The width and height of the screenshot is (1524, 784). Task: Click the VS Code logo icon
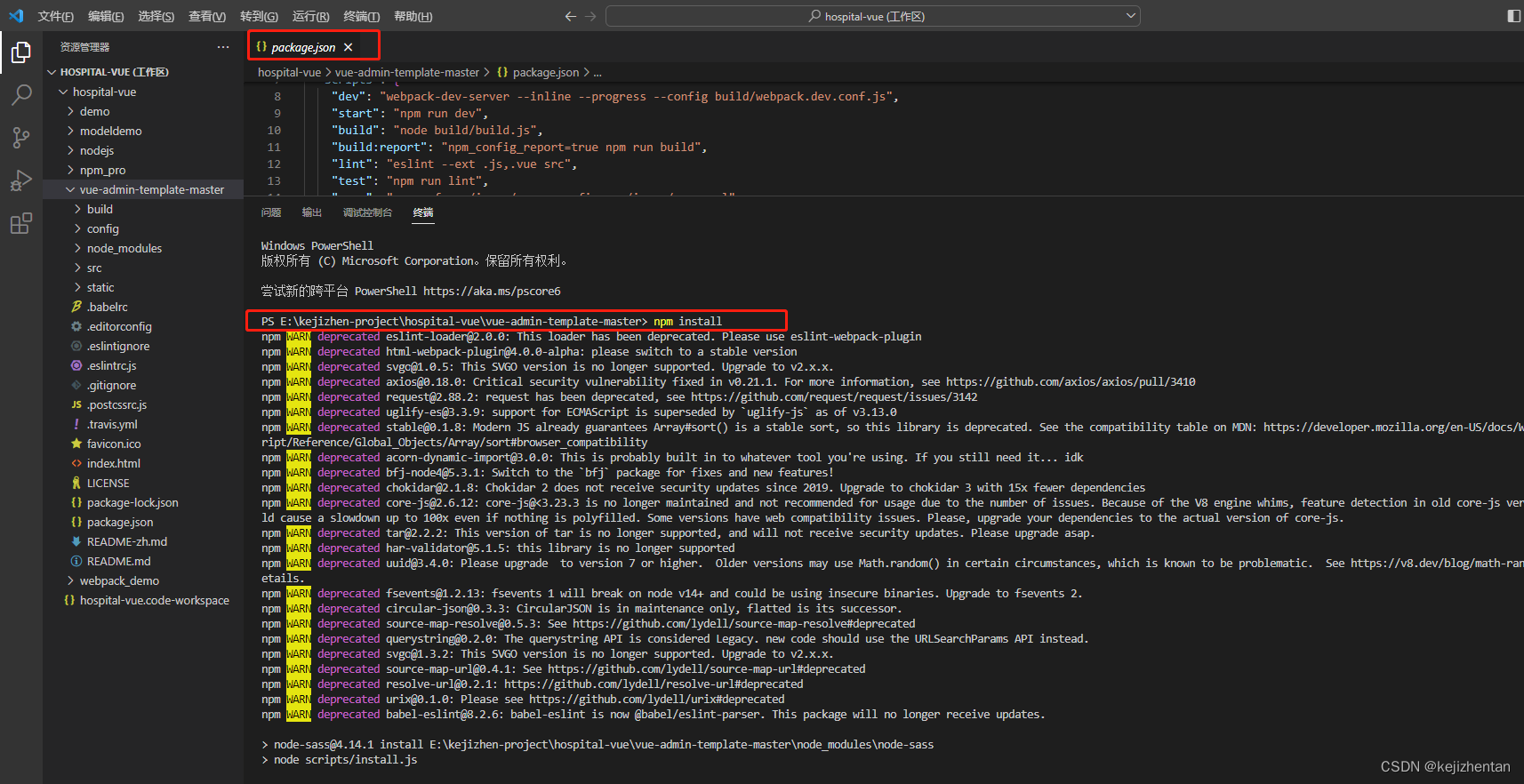click(16, 16)
